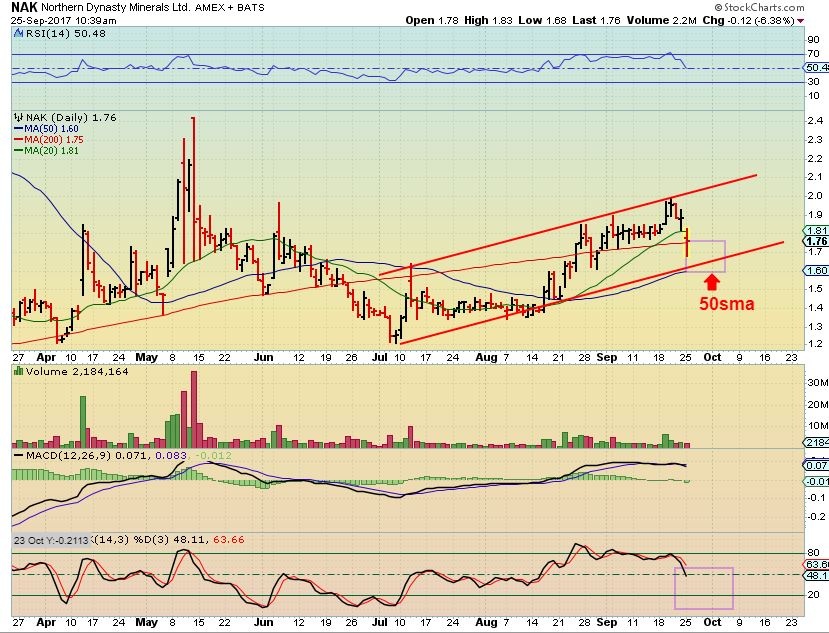
Task: Click the NAK ticker symbol in header
Action: [x=24, y=7]
